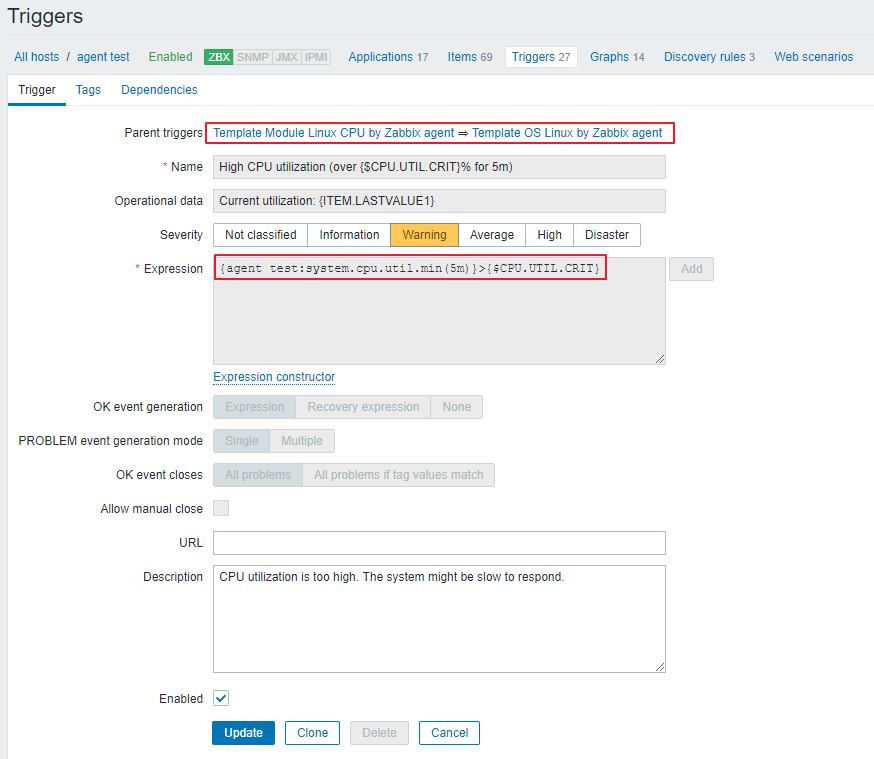Open the Web scenarios tab
874x759 pixels.
(x=813, y=57)
